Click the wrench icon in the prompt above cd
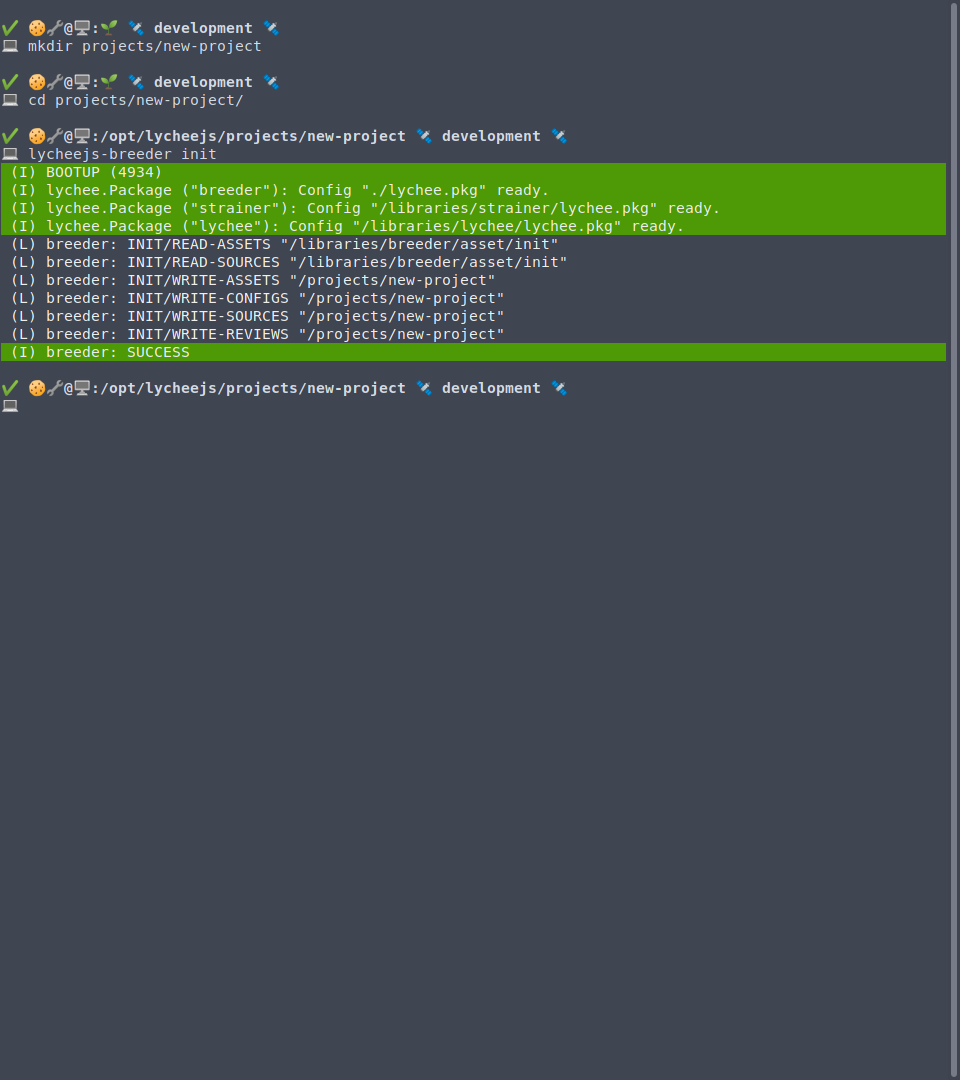 point(54,81)
